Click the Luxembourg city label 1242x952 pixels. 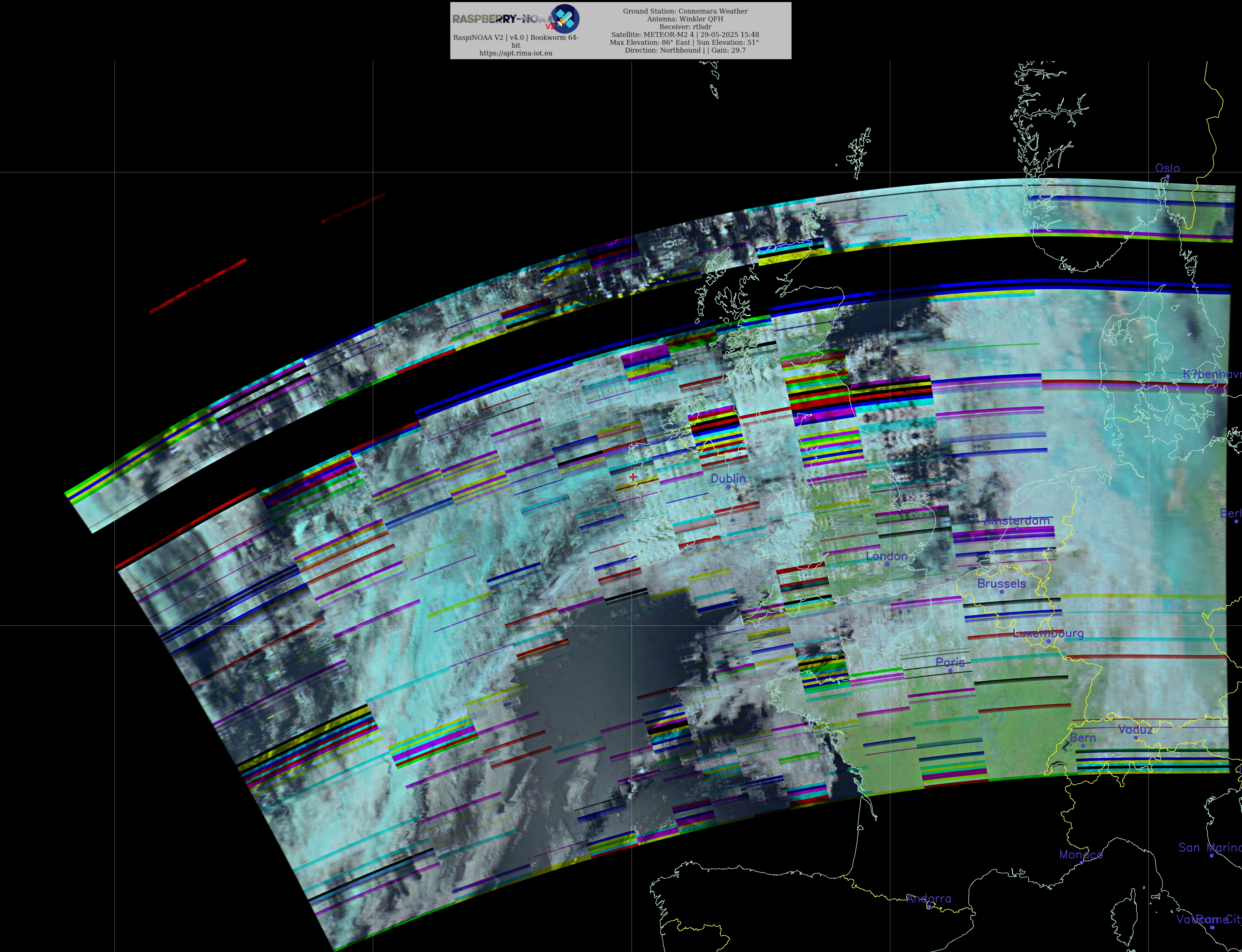(1048, 634)
